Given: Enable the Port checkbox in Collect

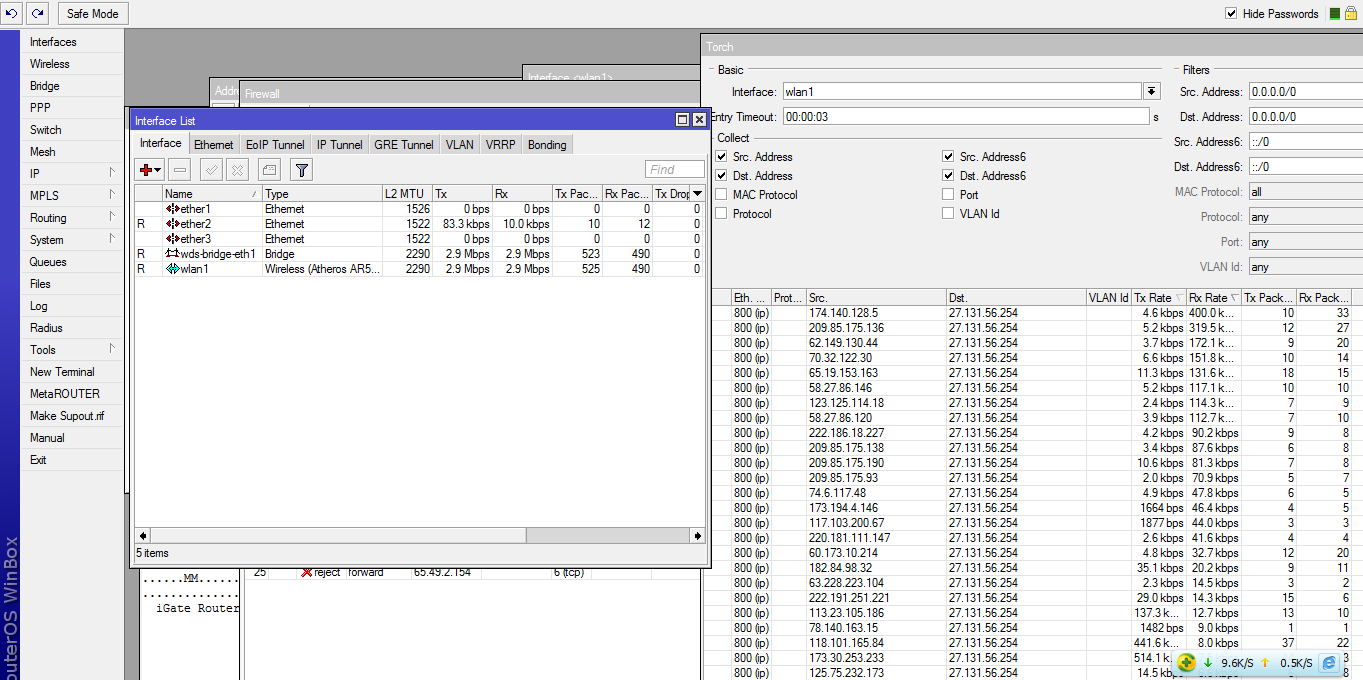Looking at the screenshot, I should tap(948, 195).
